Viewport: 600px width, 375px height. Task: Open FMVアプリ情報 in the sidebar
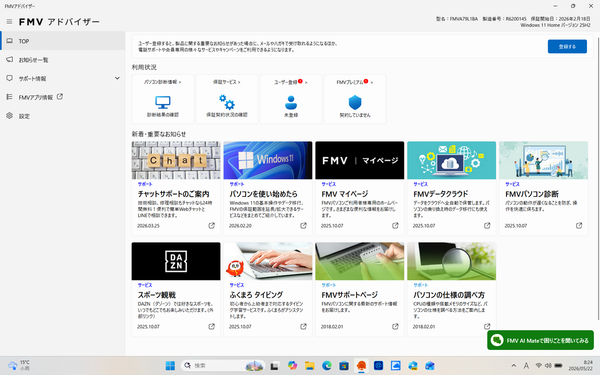[x=63, y=97]
